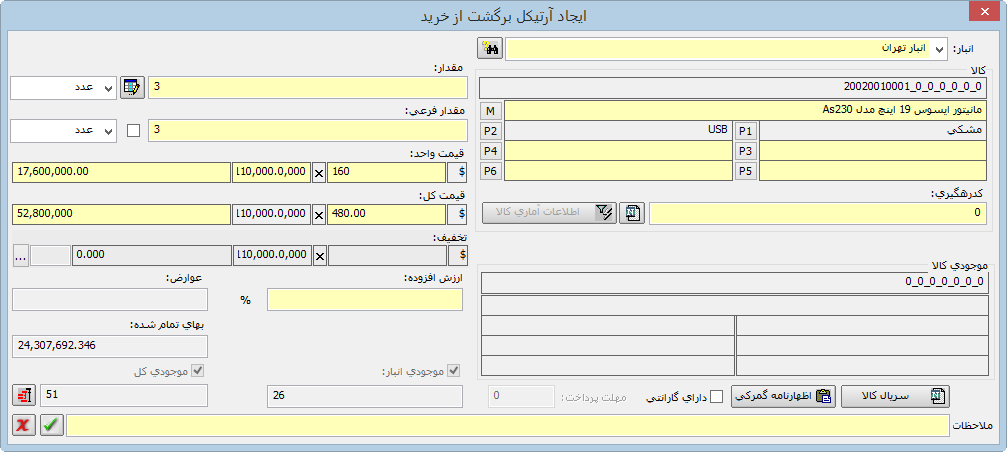Click the binoculars search icon beside warehouse
1007x452 pixels.
[x=490, y=48]
